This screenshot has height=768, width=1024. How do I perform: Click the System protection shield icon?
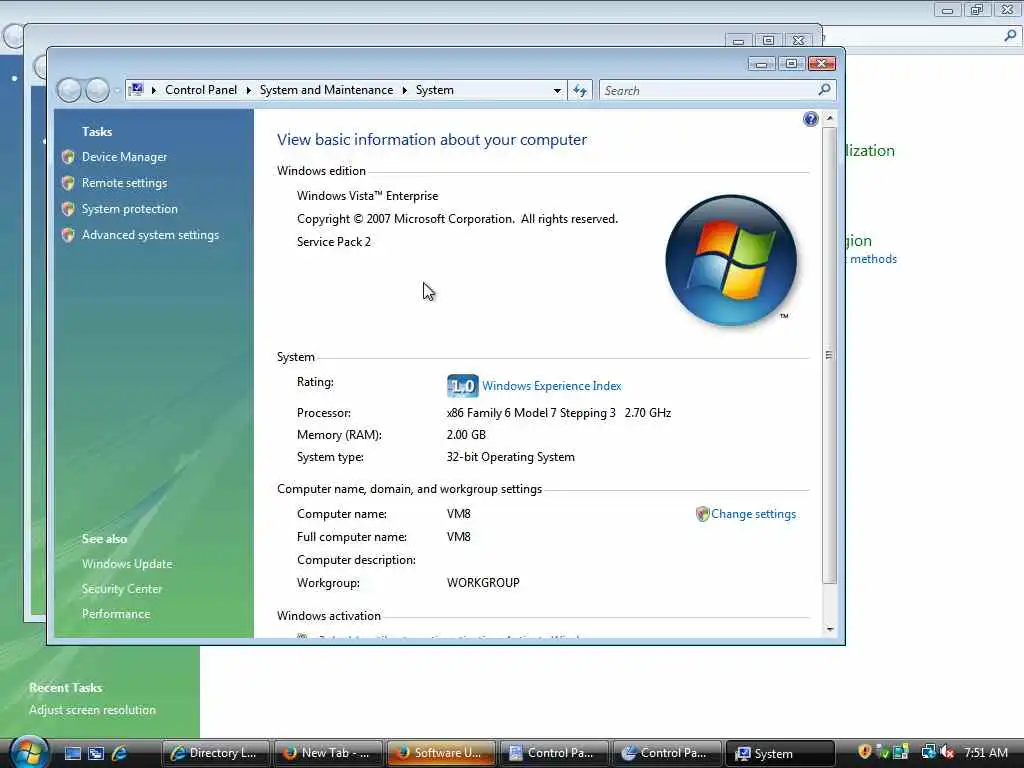[68, 209]
